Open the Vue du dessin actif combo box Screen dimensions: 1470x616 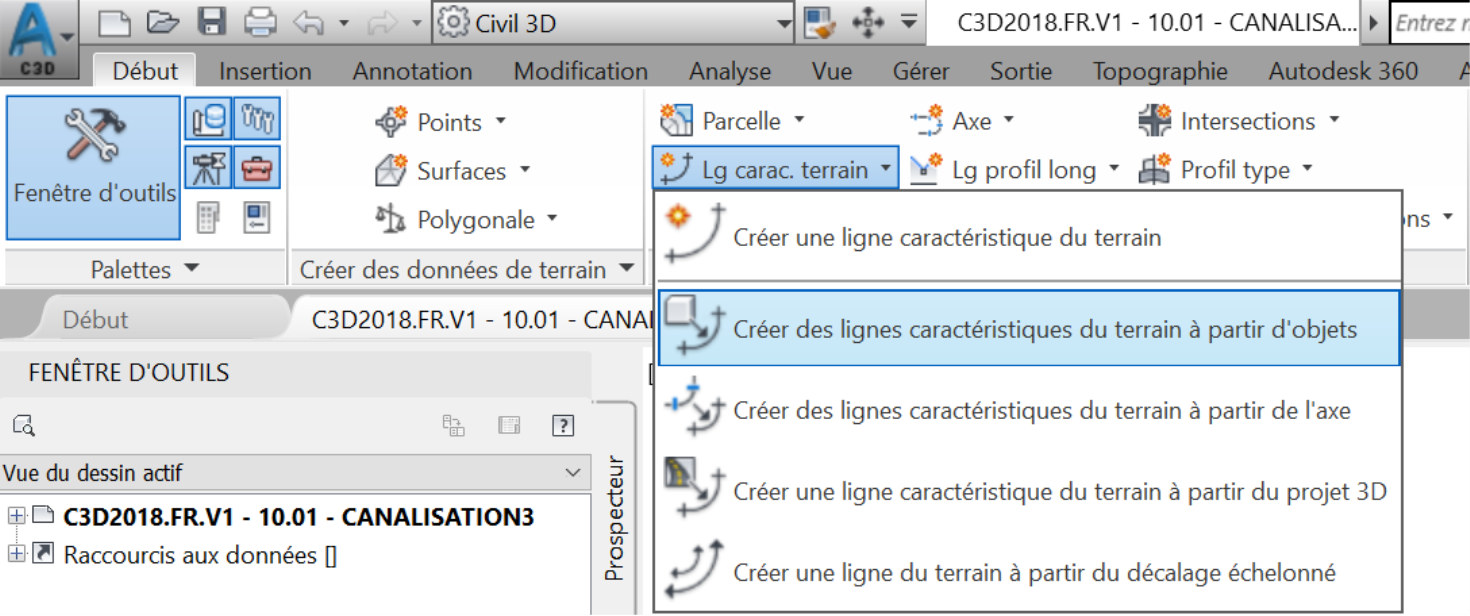click(x=295, y=472)
